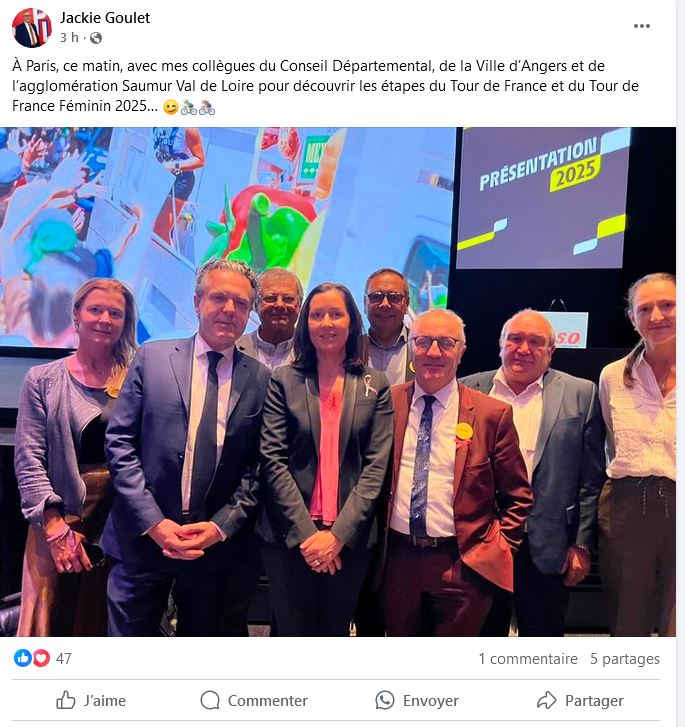Show the 1 commentaire link
The height and width of the screenshot is (727, 685).
click(528, 659)
